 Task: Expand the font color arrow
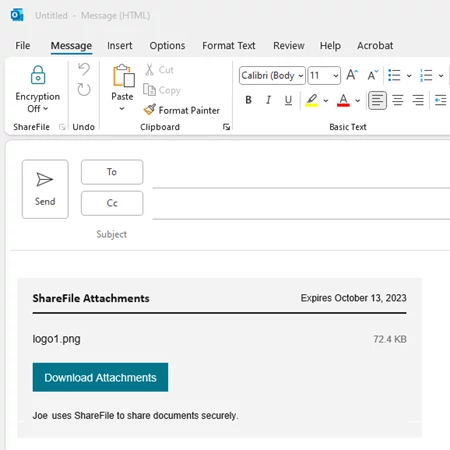tap(358, 100)
